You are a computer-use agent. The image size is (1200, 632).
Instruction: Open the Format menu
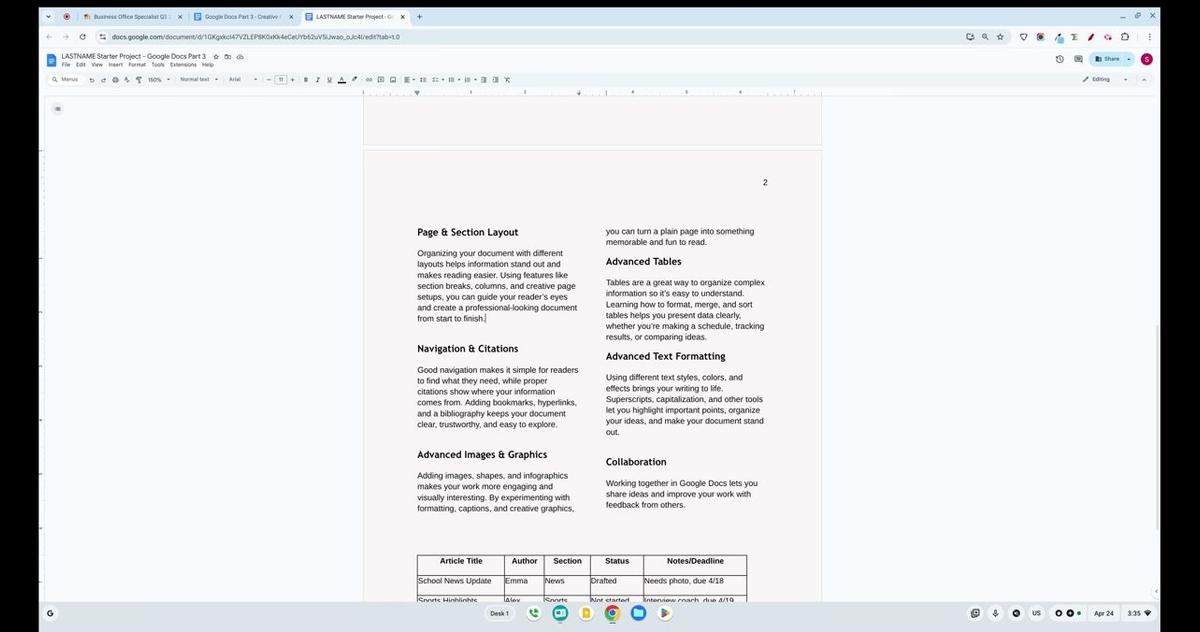coord(136,64)
